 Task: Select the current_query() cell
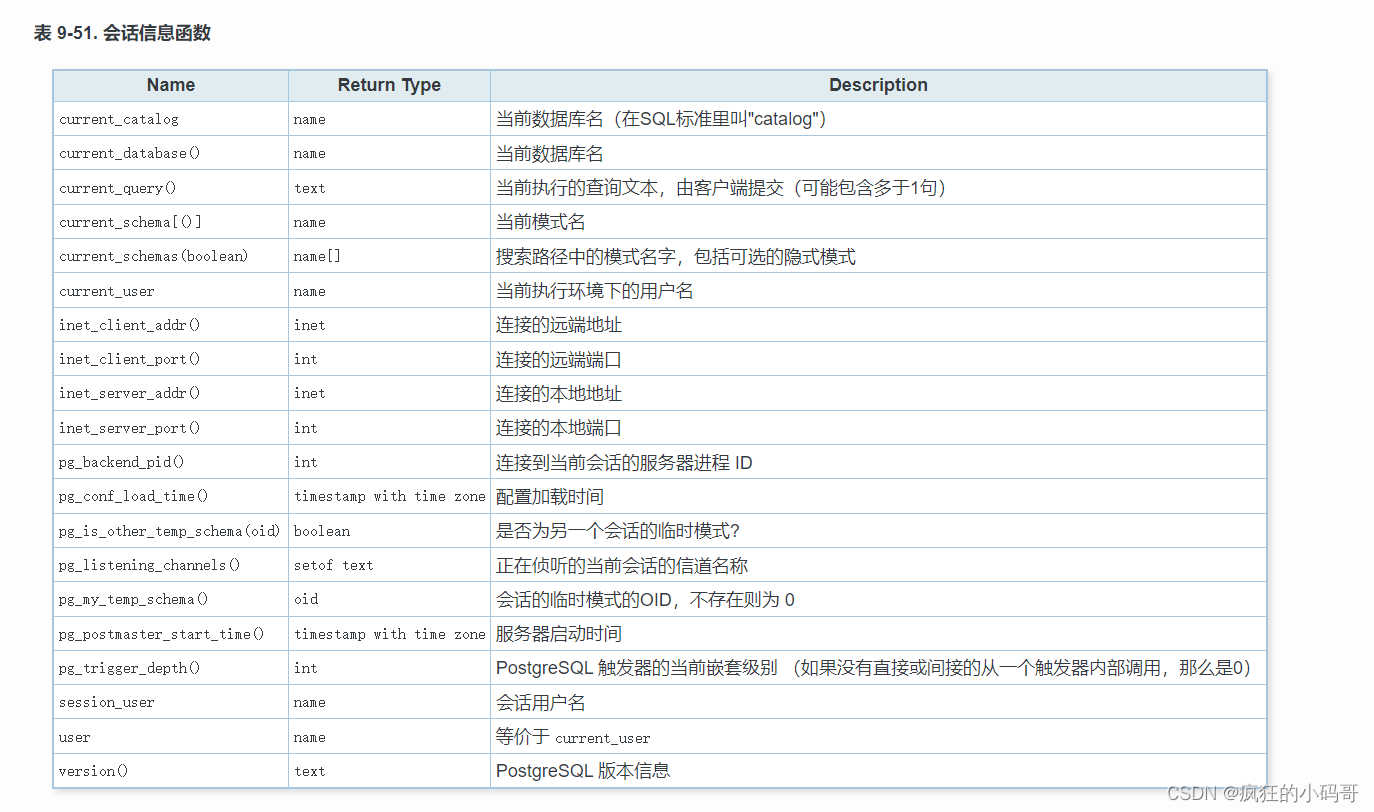[171, 188]
